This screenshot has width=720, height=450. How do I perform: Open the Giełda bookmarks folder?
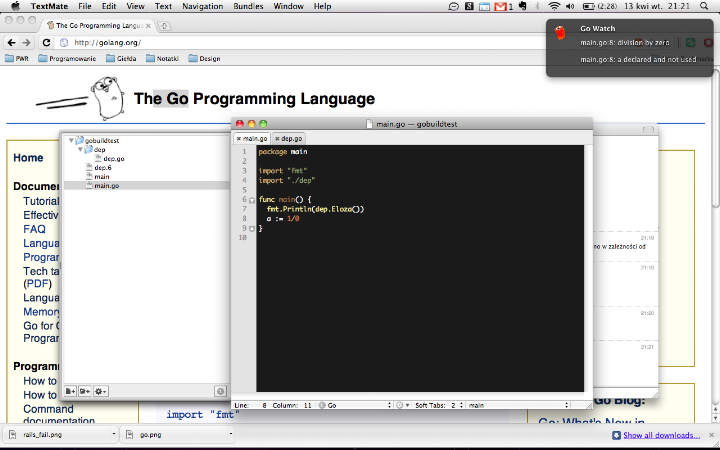[121, 58]
